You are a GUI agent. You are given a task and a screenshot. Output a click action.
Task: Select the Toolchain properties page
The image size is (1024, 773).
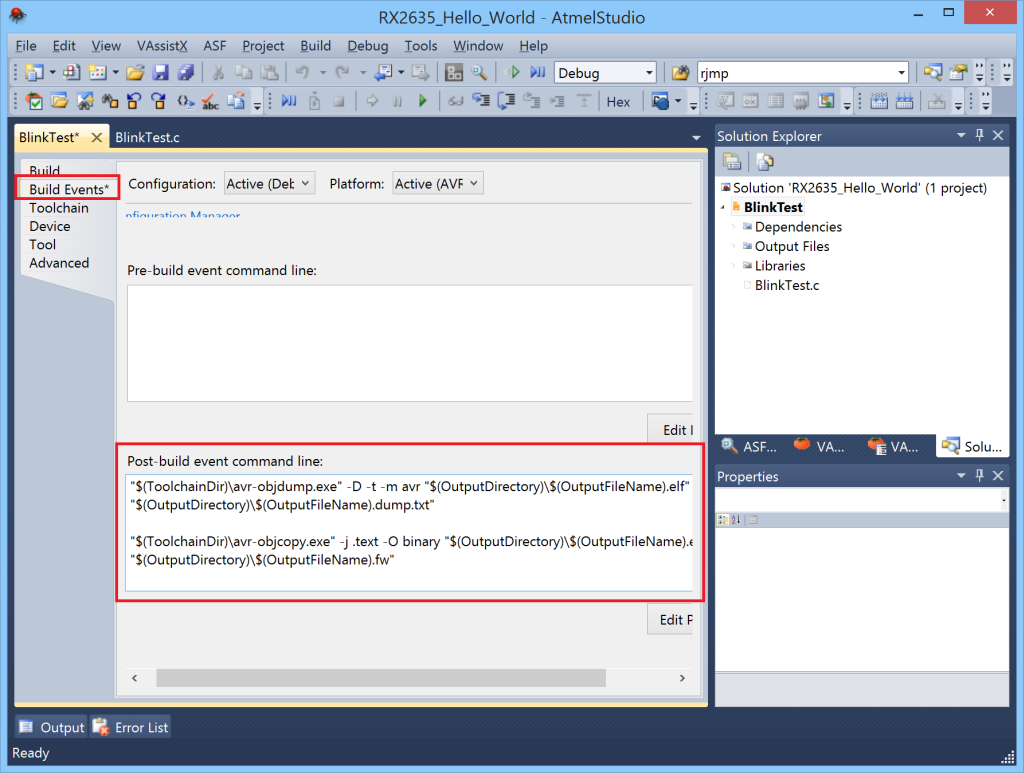pos(59,208)
